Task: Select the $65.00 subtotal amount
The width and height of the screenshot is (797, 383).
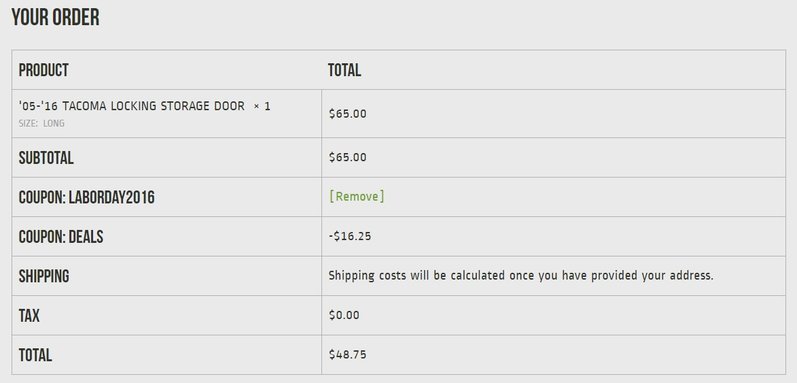Action: click(348, 157)
